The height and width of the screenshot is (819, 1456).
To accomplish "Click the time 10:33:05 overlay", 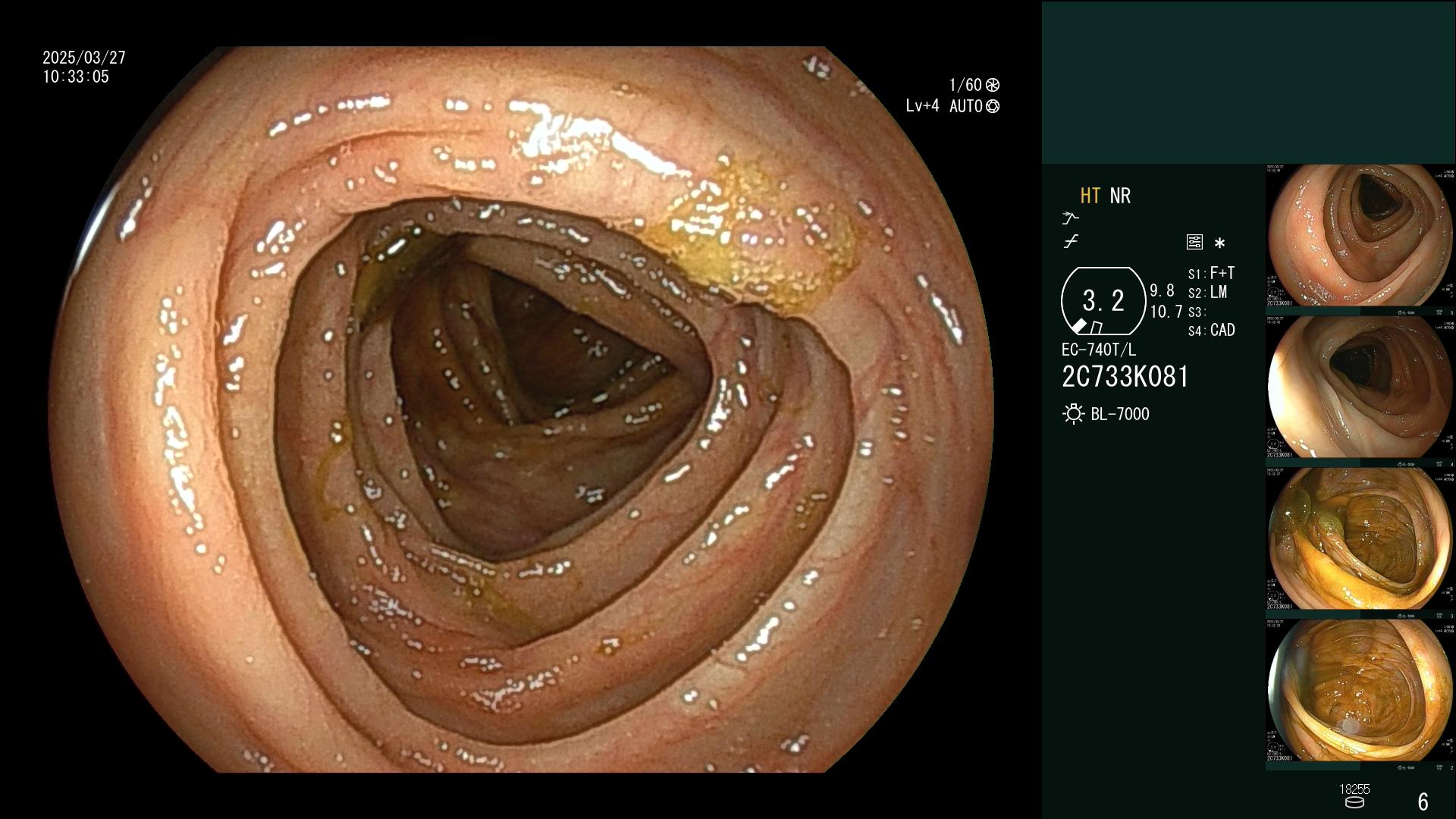I will (76, 77).
